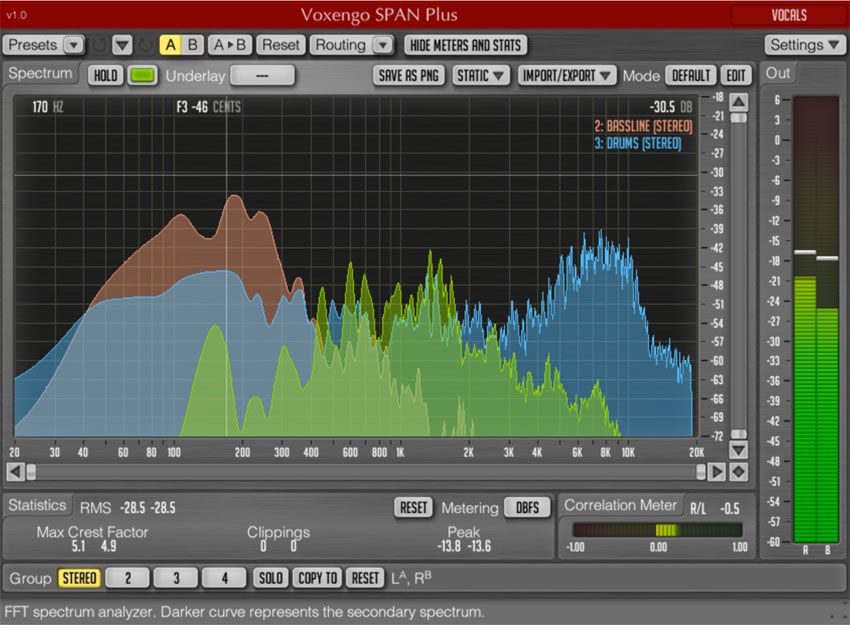Click the diamond zoom reset icon
This screenshot has width=850, height=638.
[x=739, y=472]
